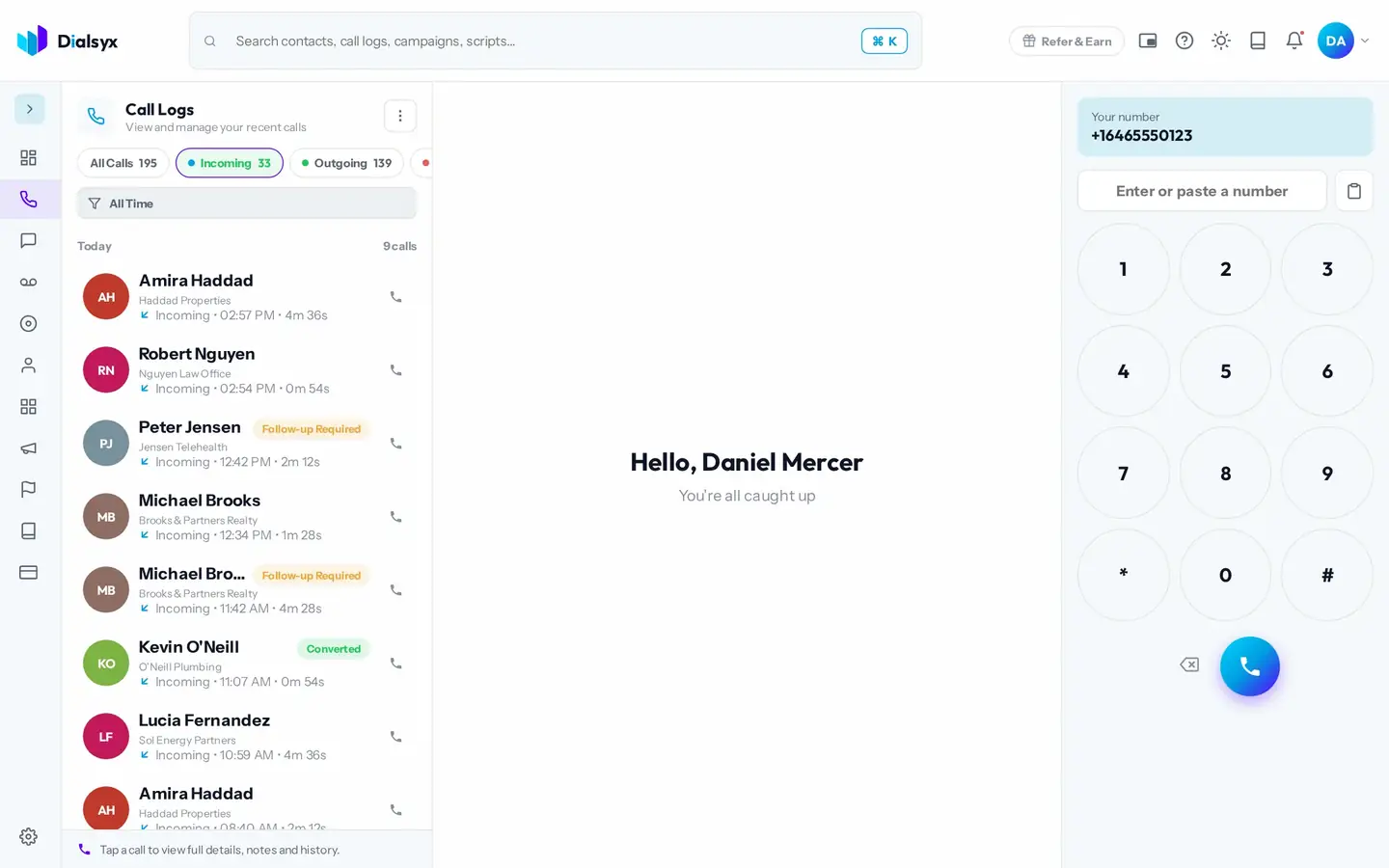
Task: Click the notifications bell icon
Action: point(1294,41)
